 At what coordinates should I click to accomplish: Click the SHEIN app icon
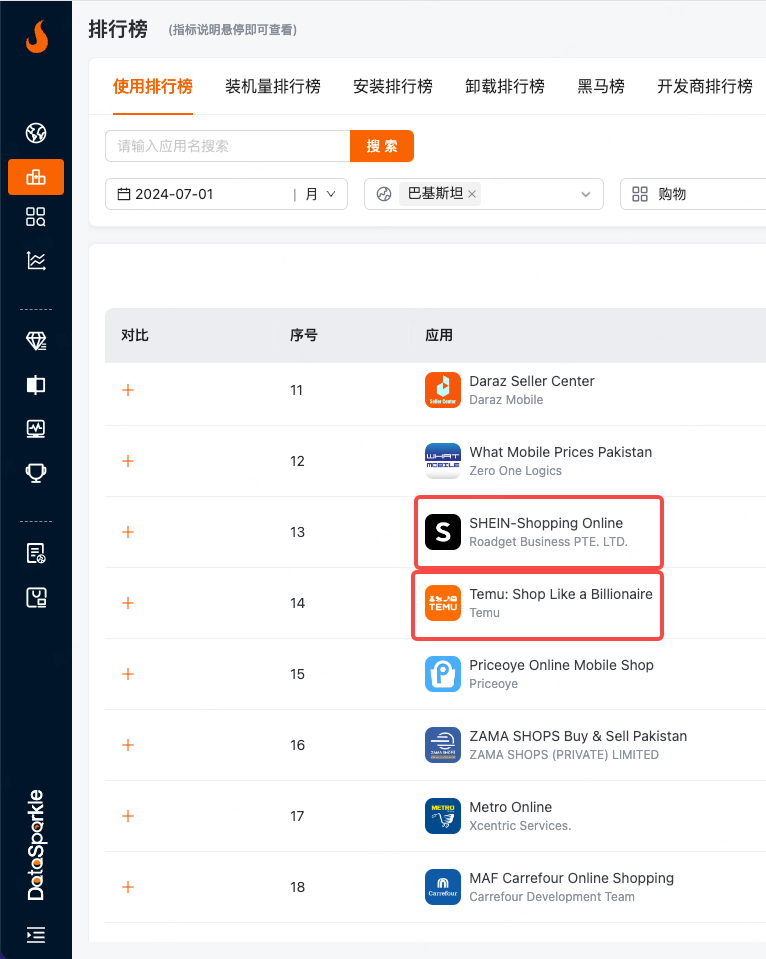point(443,532)
